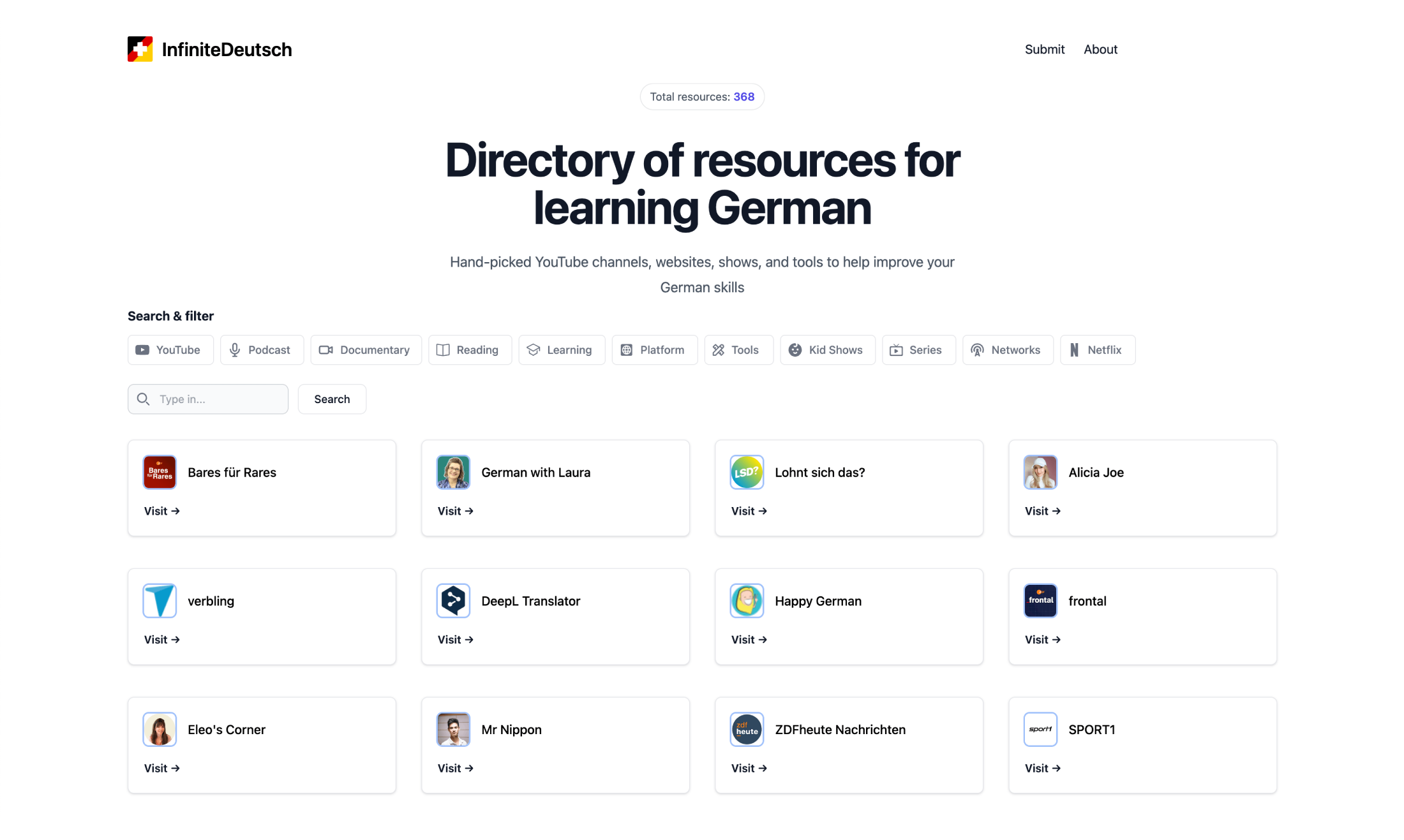Filter by Reading category
1404x840 pixels.
point(470,350)
